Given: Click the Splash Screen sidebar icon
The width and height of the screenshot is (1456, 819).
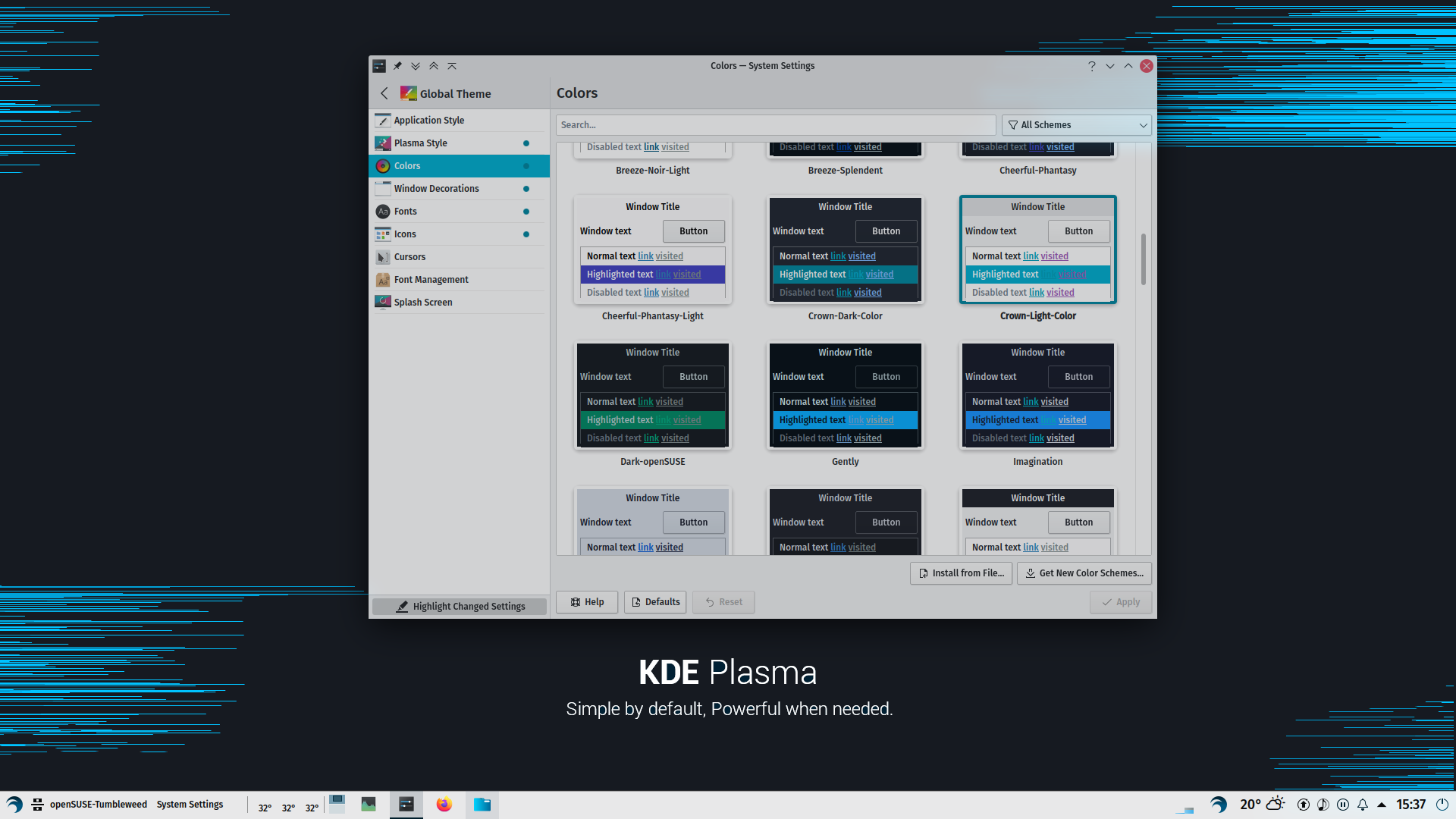Looking at the screenshot, I should pyautogui.click(x=383, y=303).
